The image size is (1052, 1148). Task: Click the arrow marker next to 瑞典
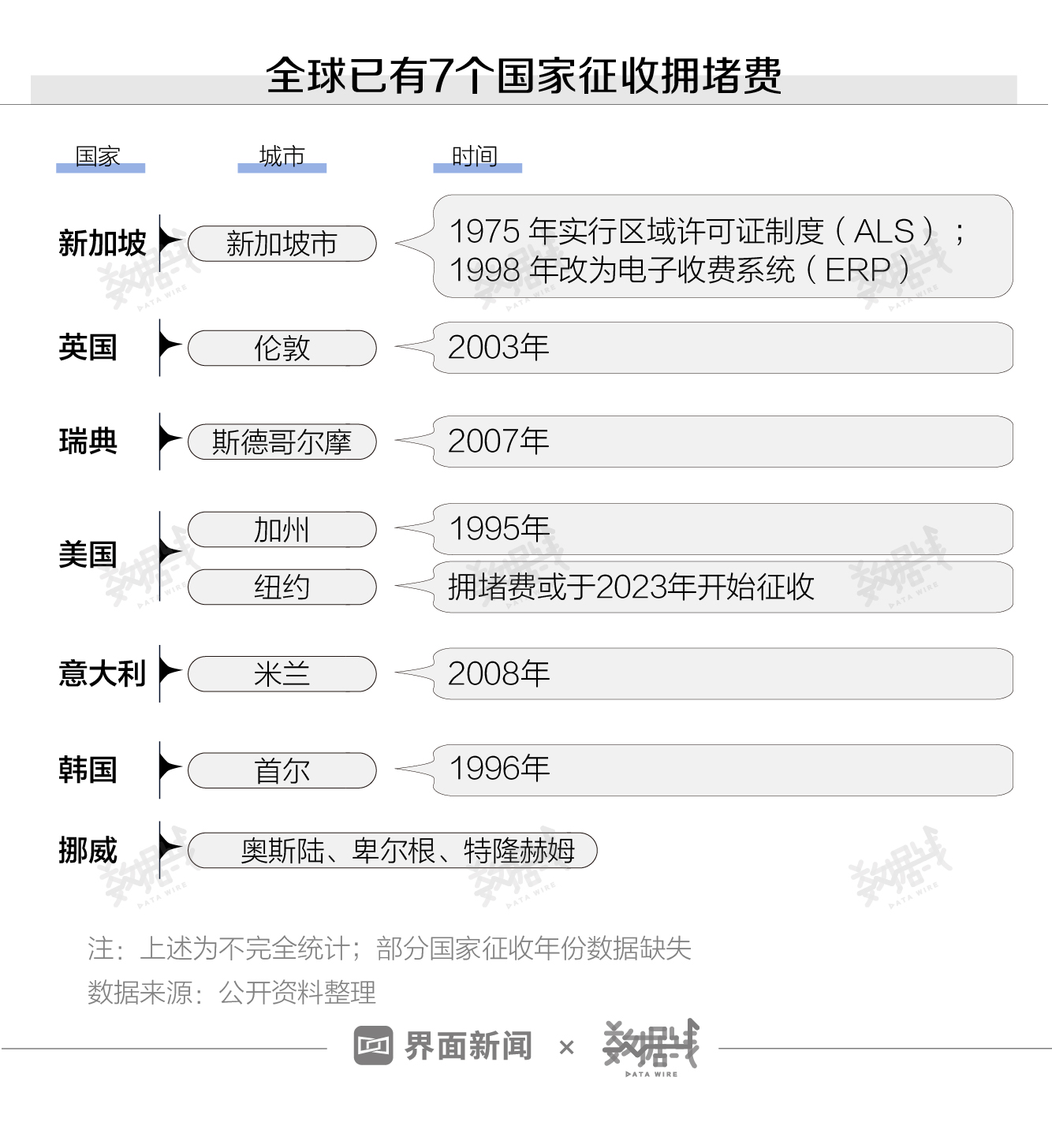pyautogui.click(x=168, y=439)
